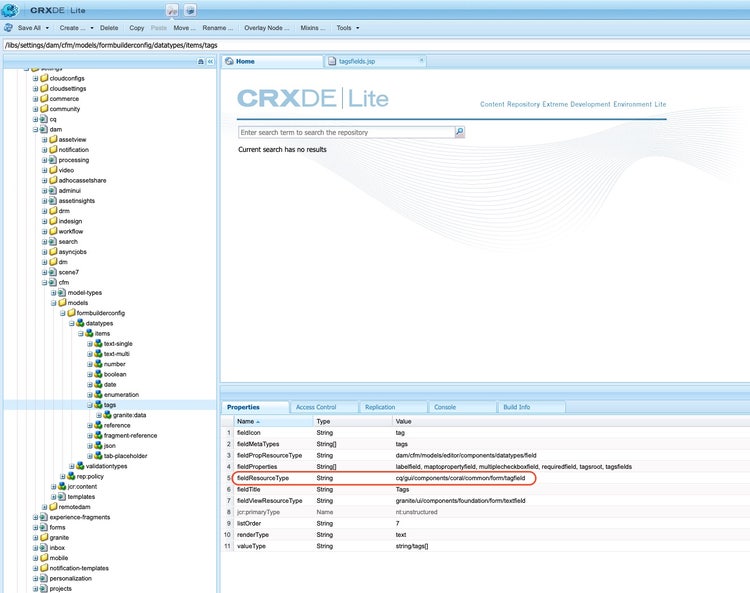Collapse the cfm tree node

[44, 283]
